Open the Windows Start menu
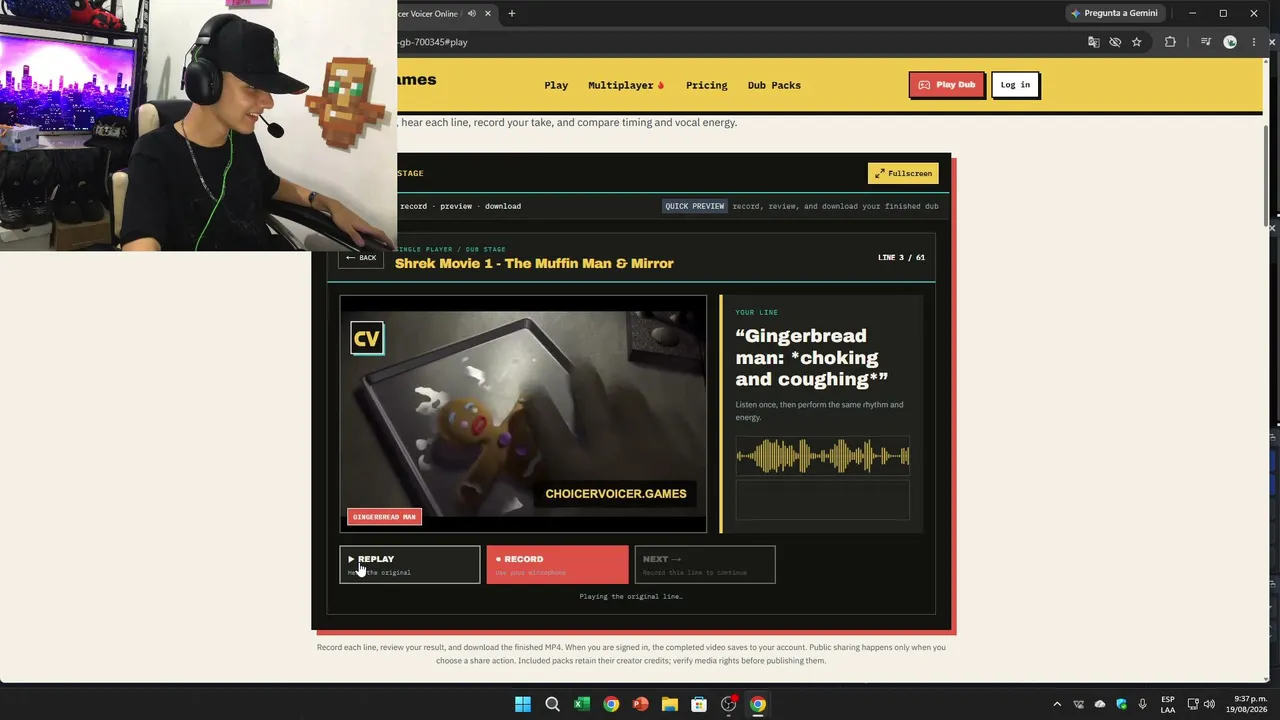 [523, 704]
